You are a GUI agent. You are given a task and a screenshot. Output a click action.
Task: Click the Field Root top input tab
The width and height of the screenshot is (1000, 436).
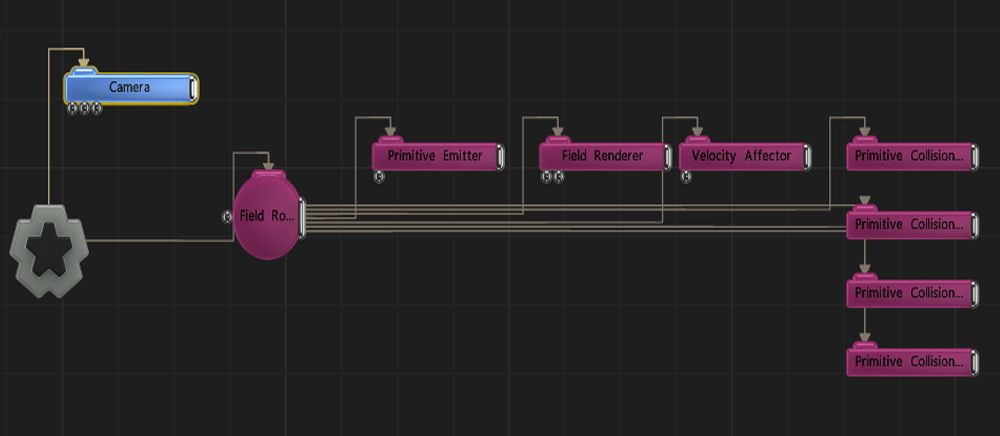click(268, 173)
